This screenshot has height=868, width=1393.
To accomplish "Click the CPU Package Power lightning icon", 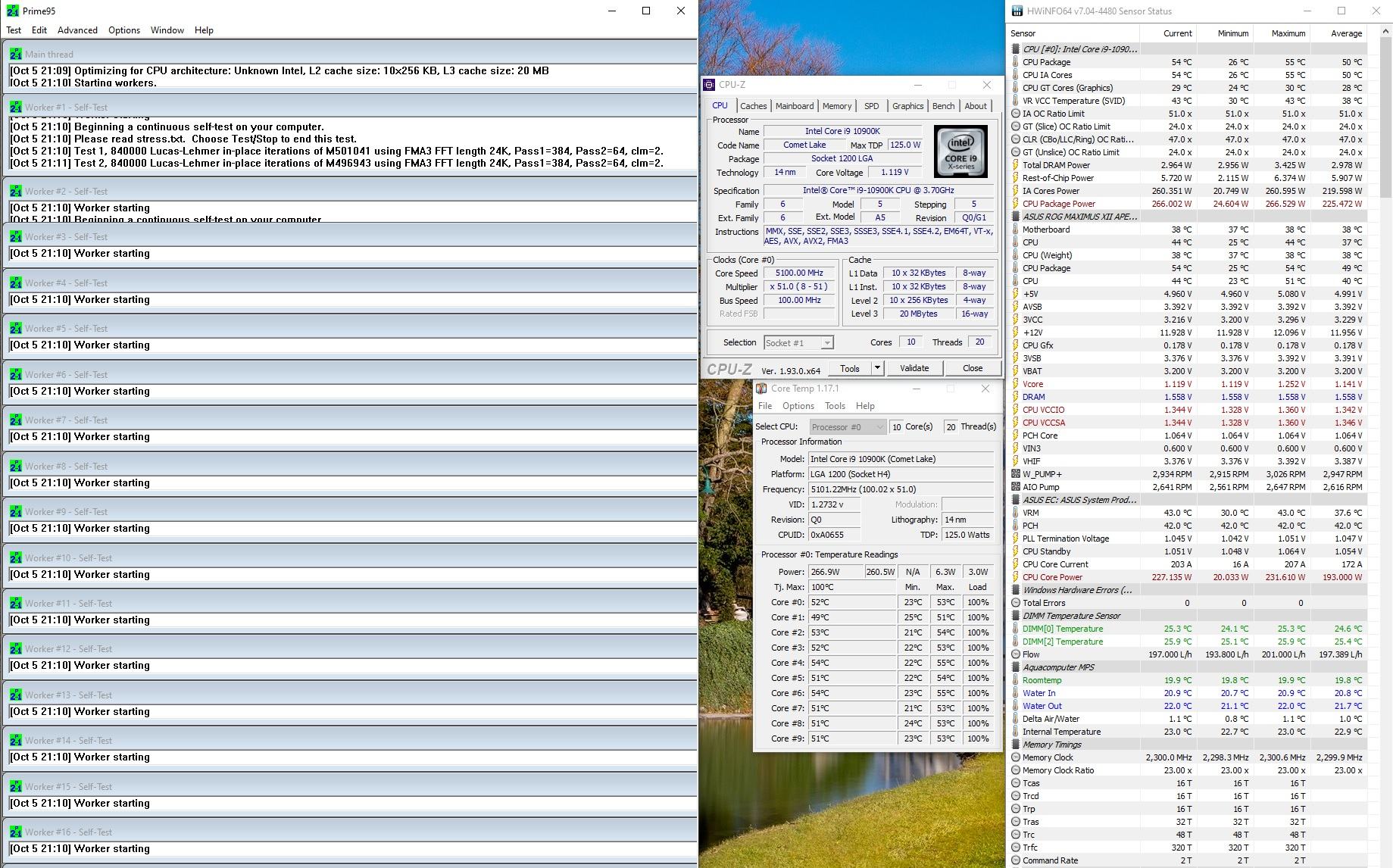I will coord(1016,204).
